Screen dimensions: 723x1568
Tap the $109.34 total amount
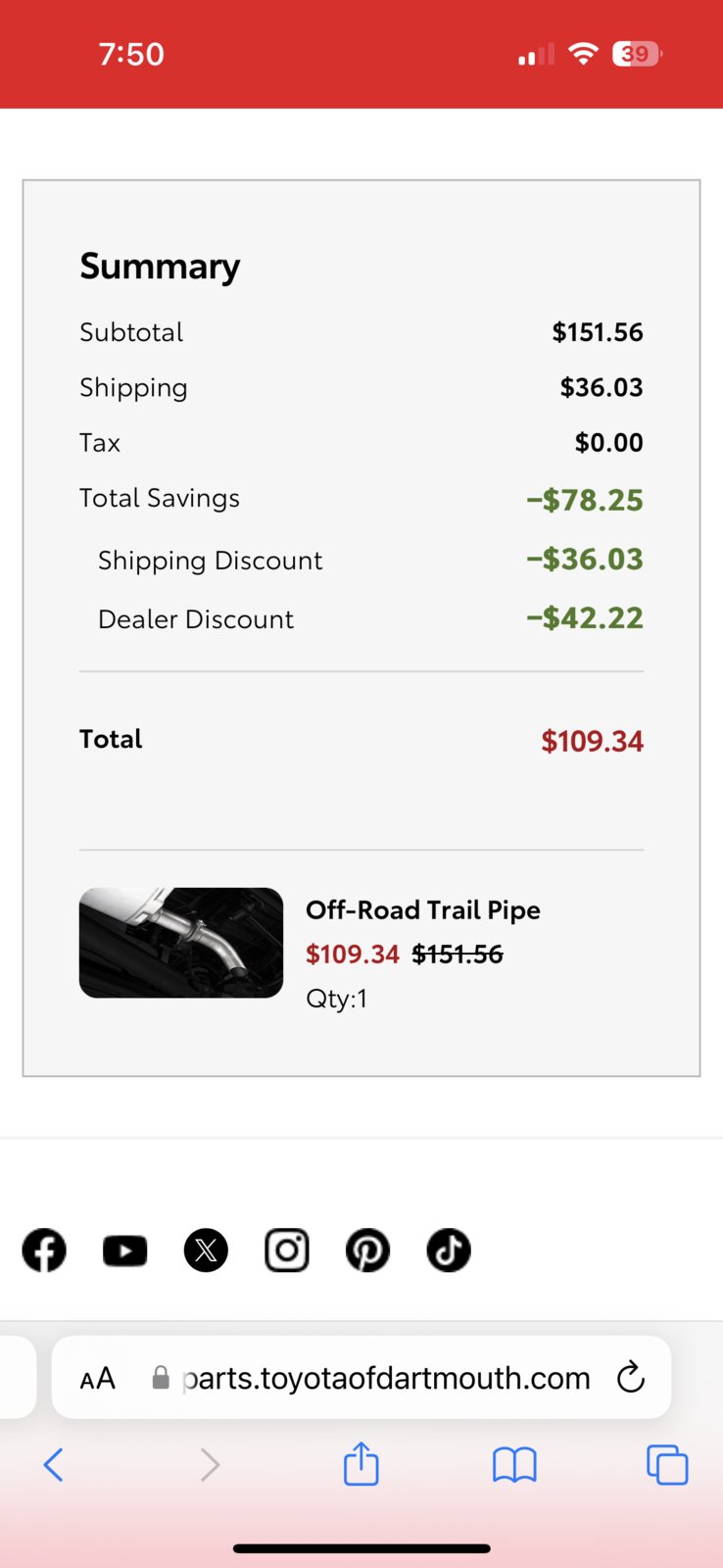(593, 741)
